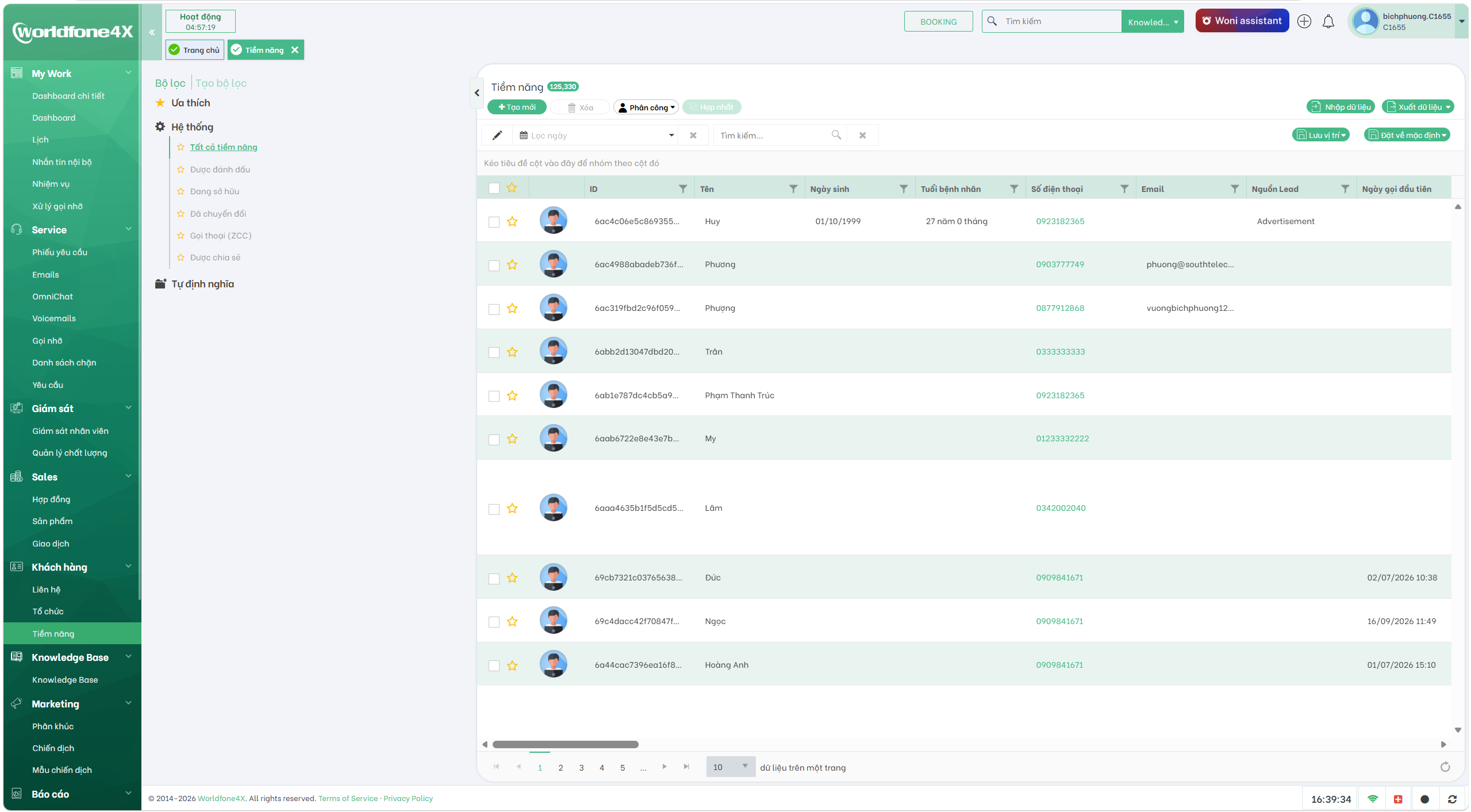Click the vertical scrollbar down arrow
The width and height of the screenshot is (1471, 812).
(1458, 730)
